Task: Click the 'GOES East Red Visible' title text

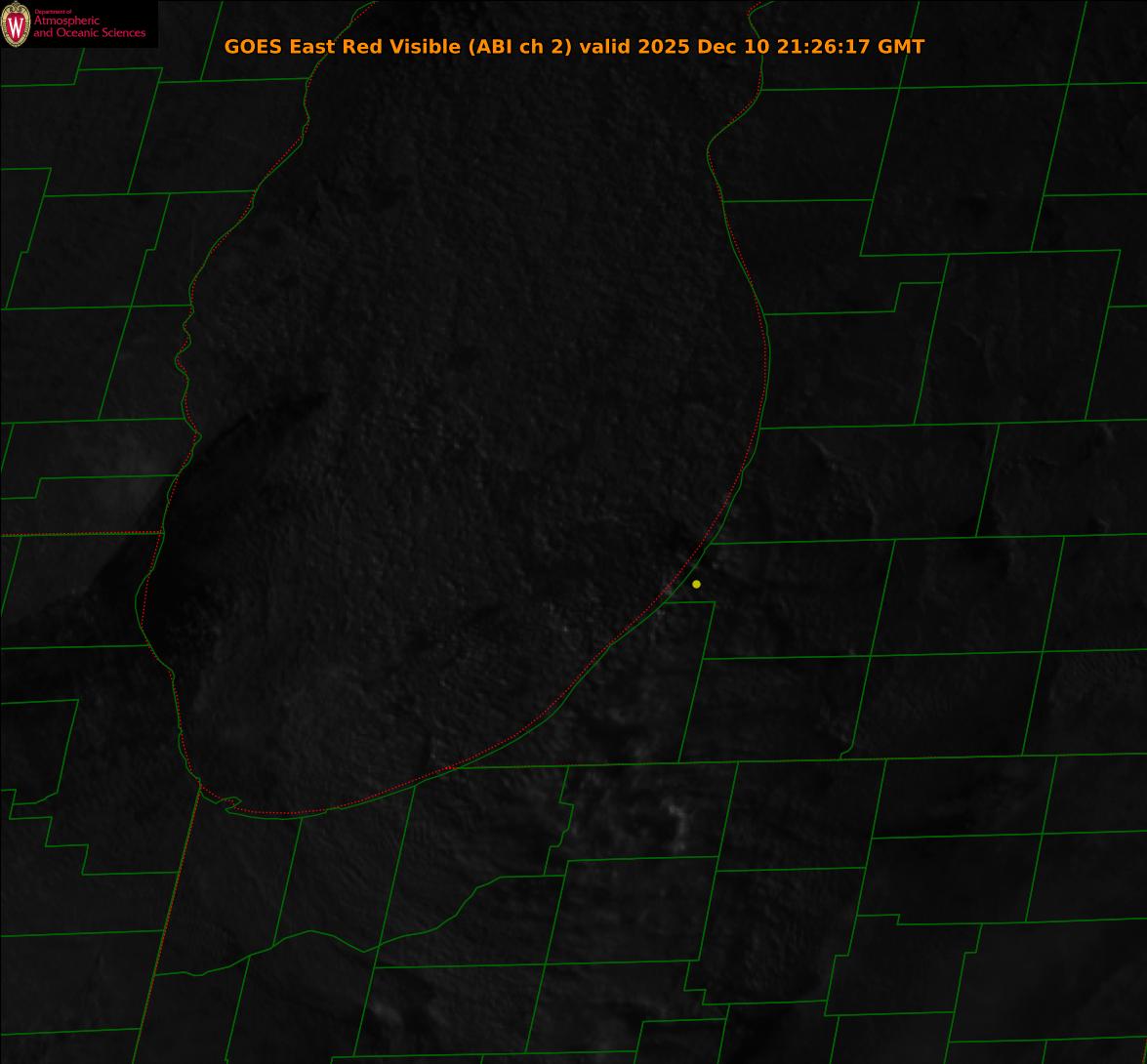Action: point(574,47)
